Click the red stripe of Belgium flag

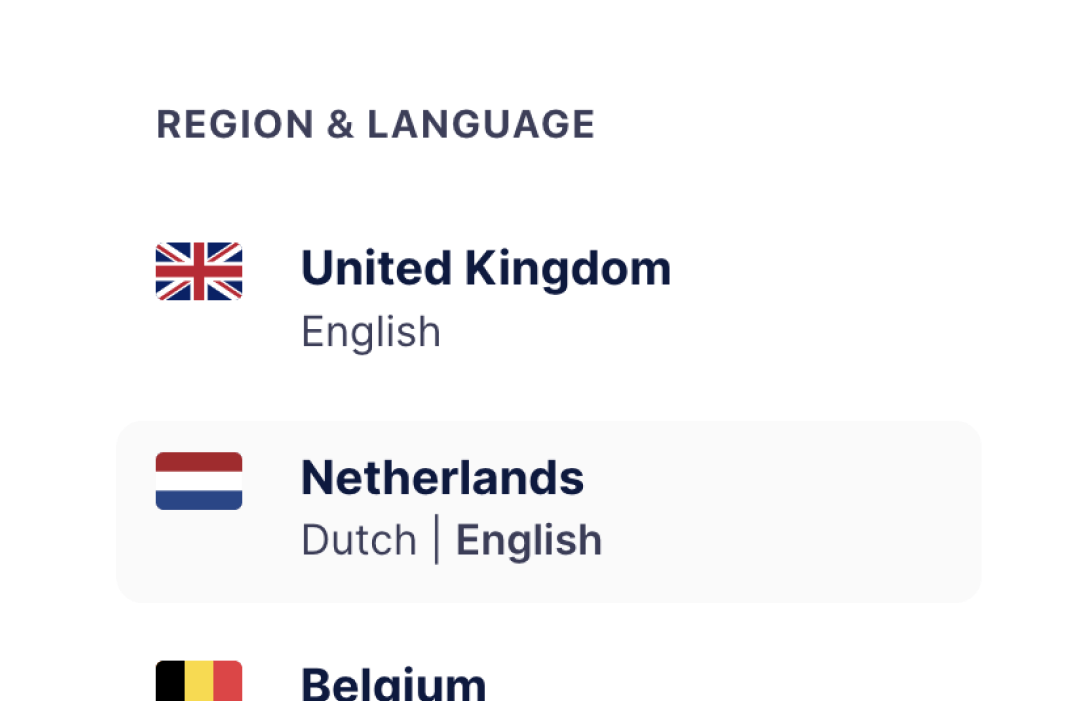point(228,682)
